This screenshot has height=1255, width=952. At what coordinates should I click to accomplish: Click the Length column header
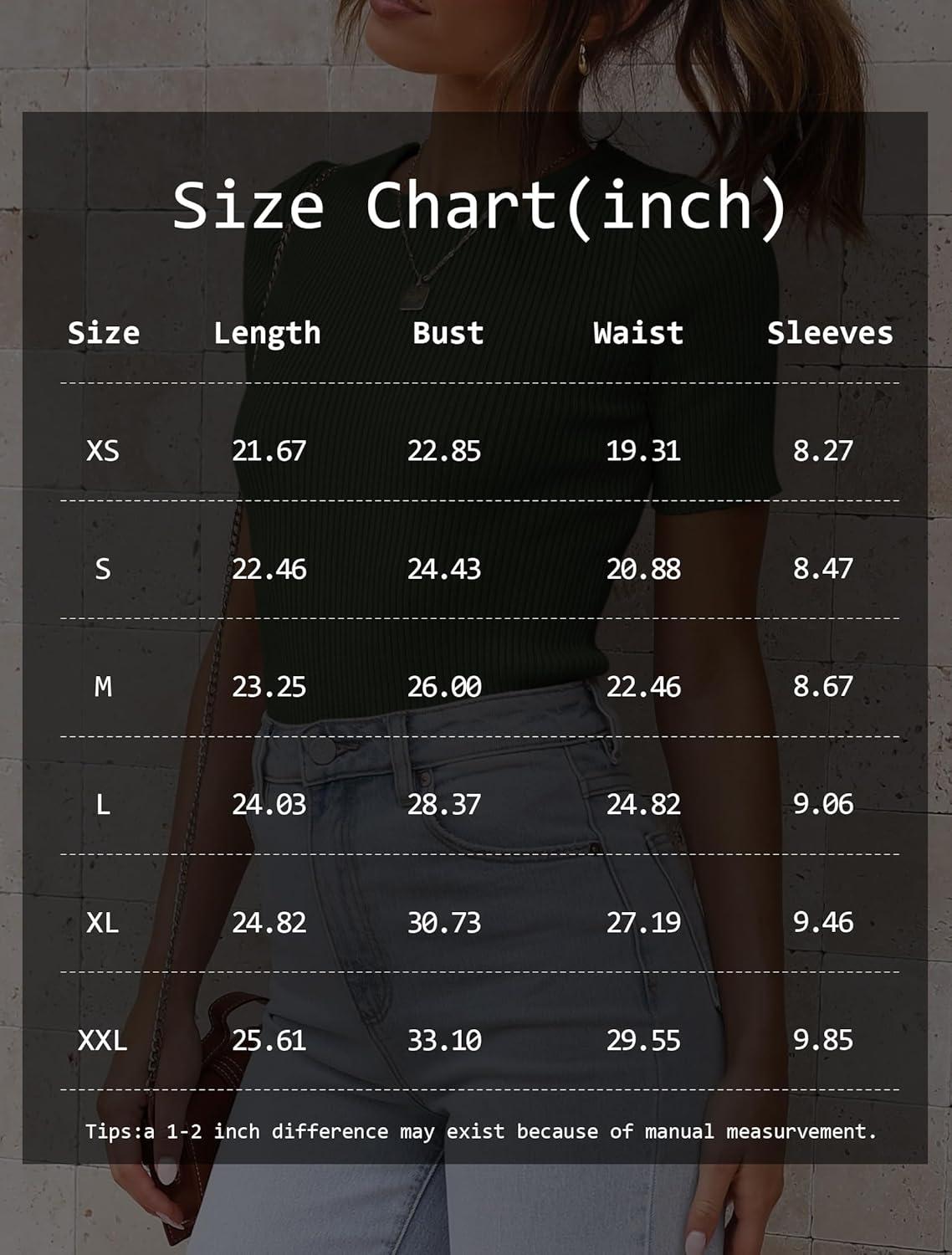pos(267,333)
